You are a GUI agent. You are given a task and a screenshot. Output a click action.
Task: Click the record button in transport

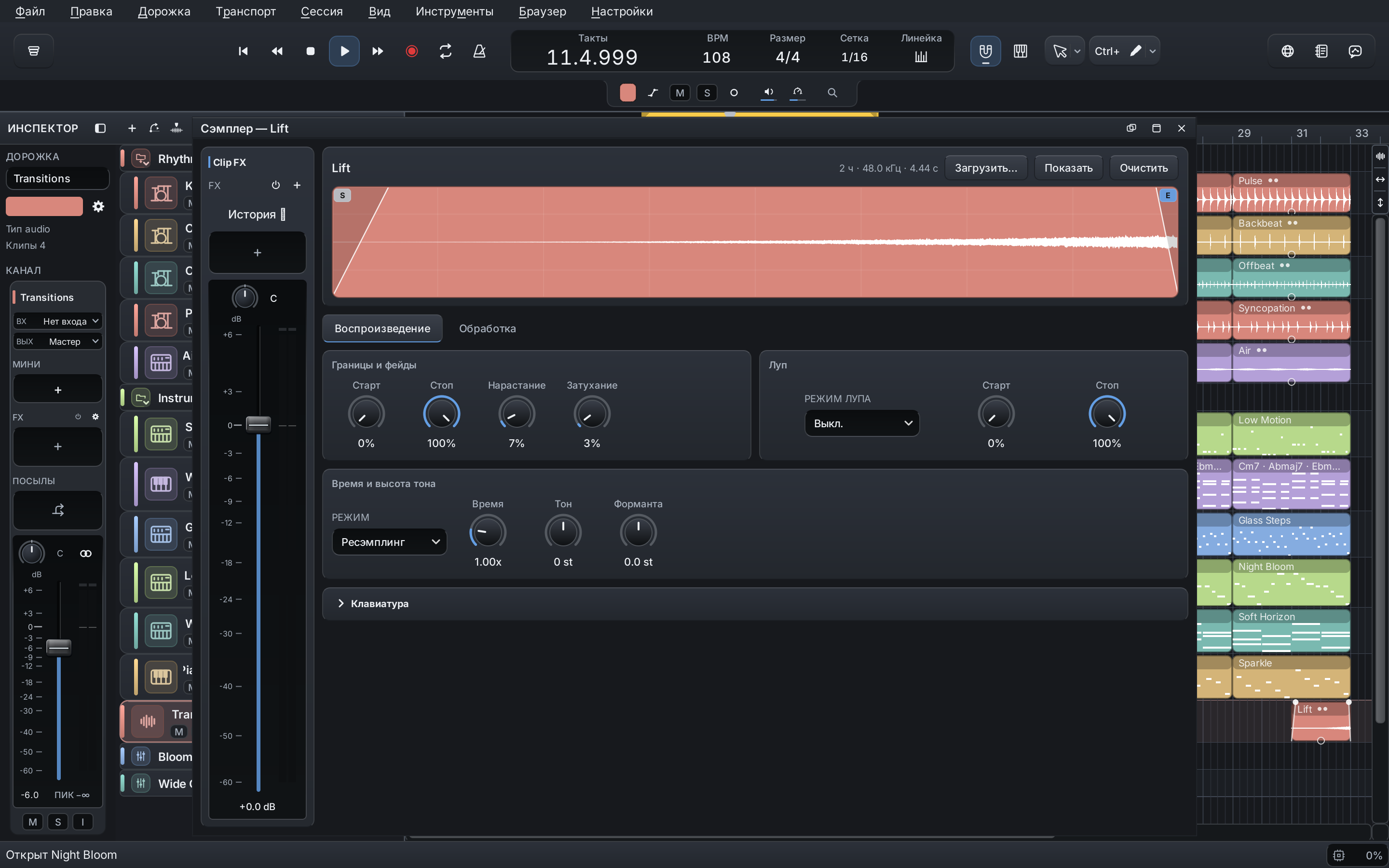tap(411, 51)
